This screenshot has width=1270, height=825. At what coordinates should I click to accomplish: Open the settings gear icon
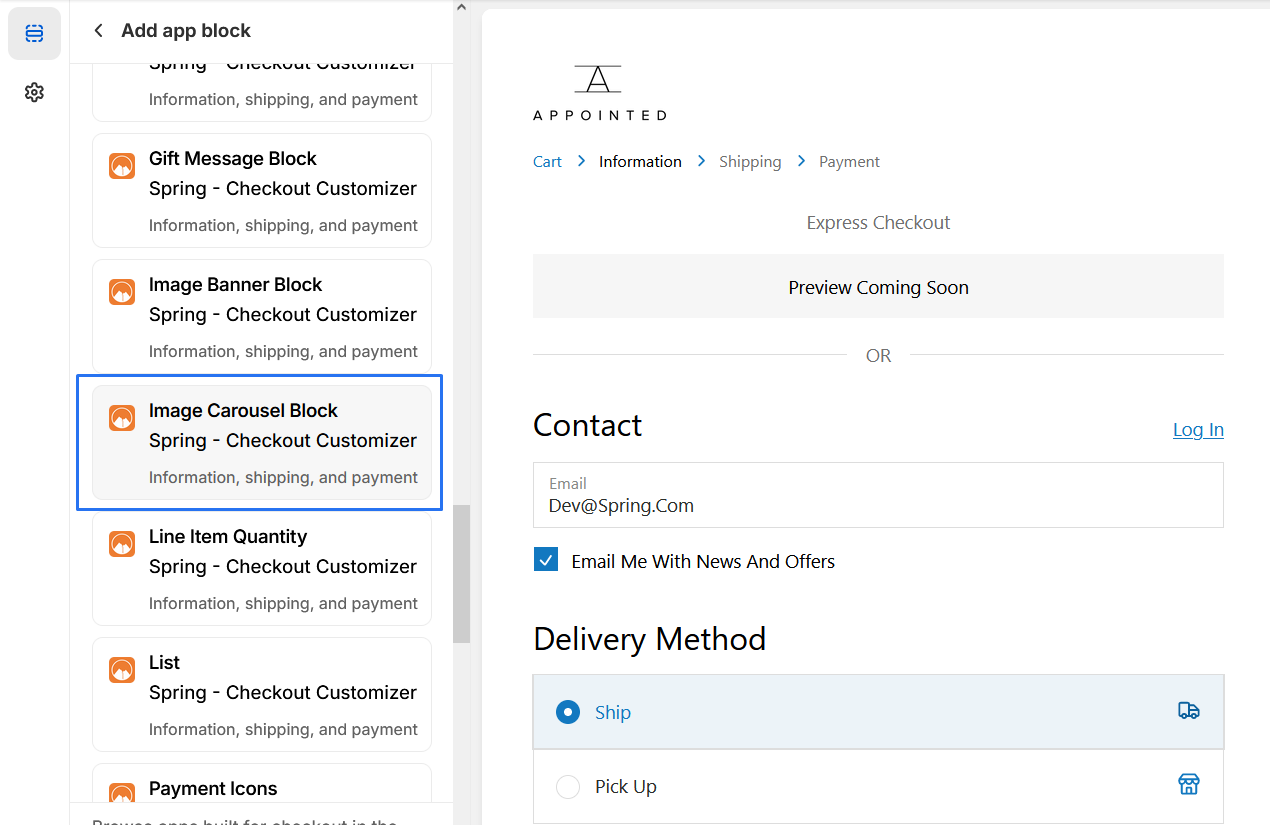click(x=34, y=93)
